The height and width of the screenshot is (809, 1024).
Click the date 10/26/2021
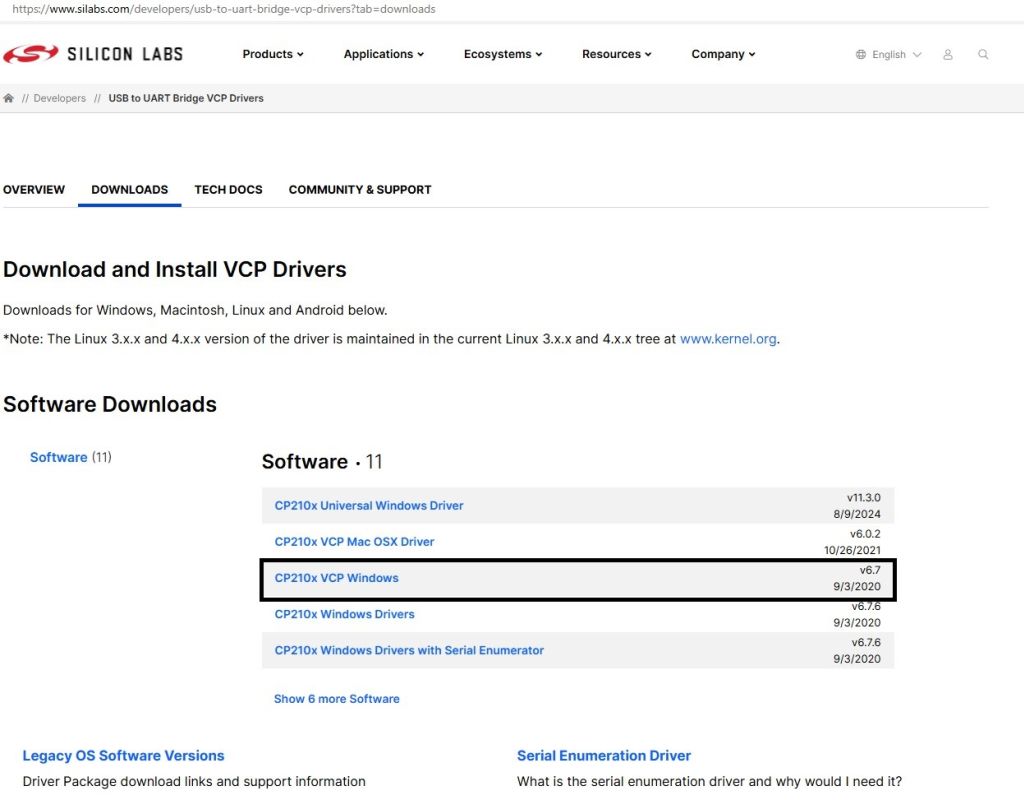852,550
